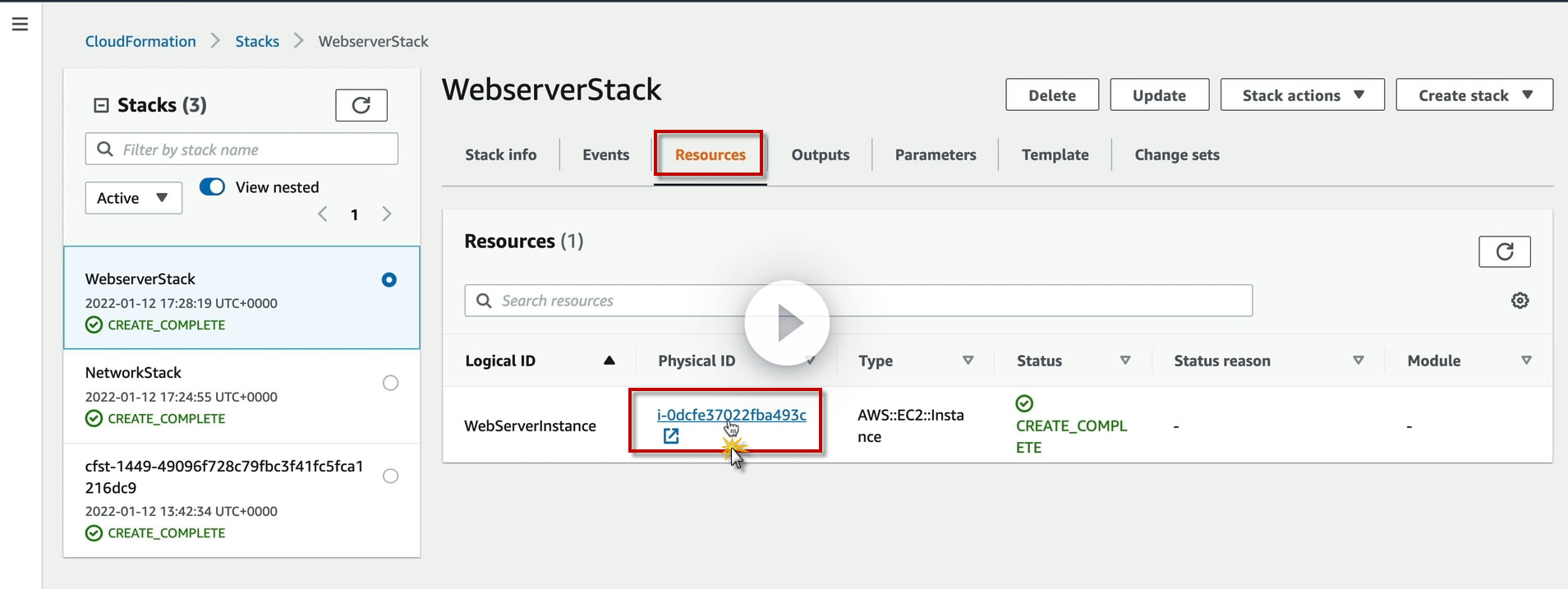Open the hamburger navigation menu
1568x589 pixels.
(x=20, y=24)
